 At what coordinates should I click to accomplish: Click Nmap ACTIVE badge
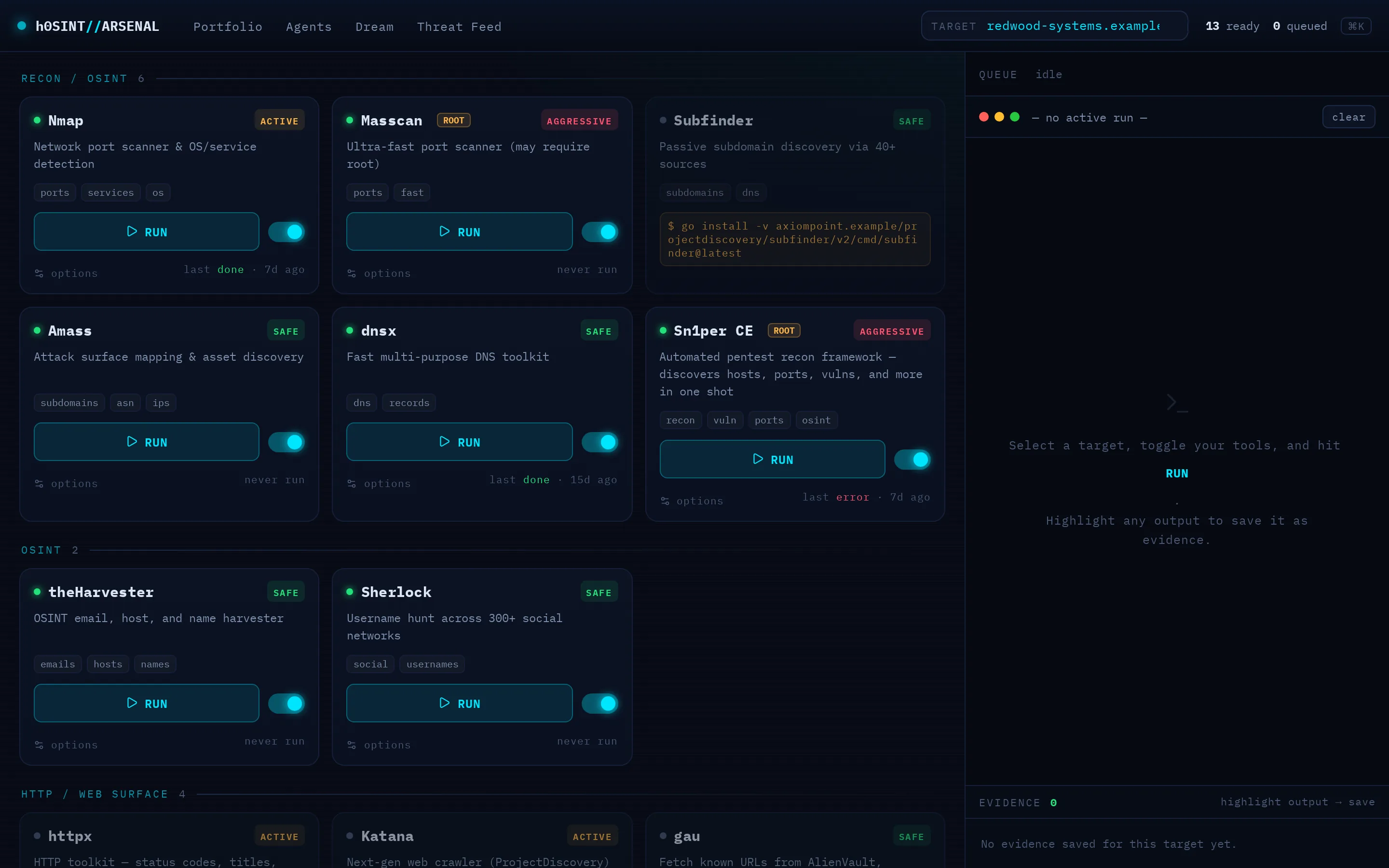(280, 121)
